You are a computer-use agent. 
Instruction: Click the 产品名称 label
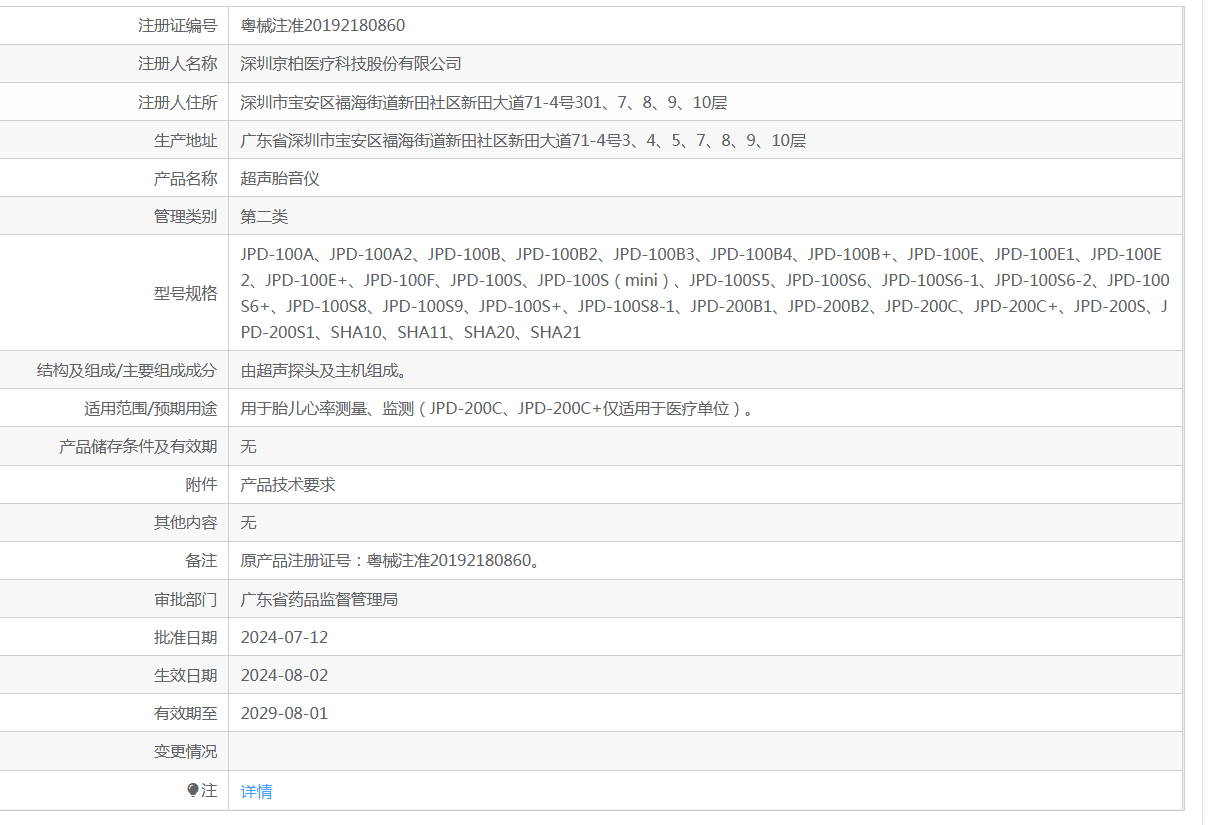(185, 178)
